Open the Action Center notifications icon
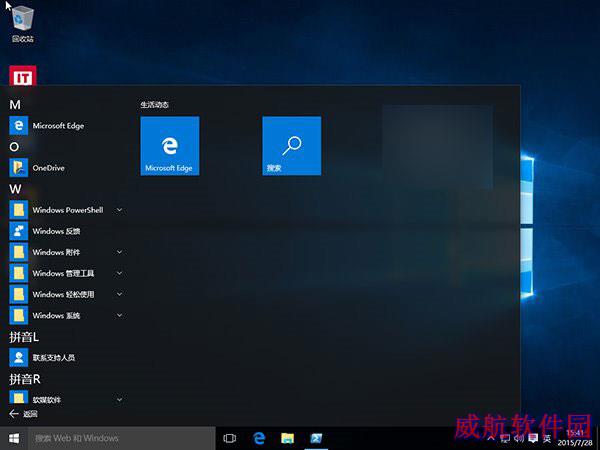 tap(533, 439)
